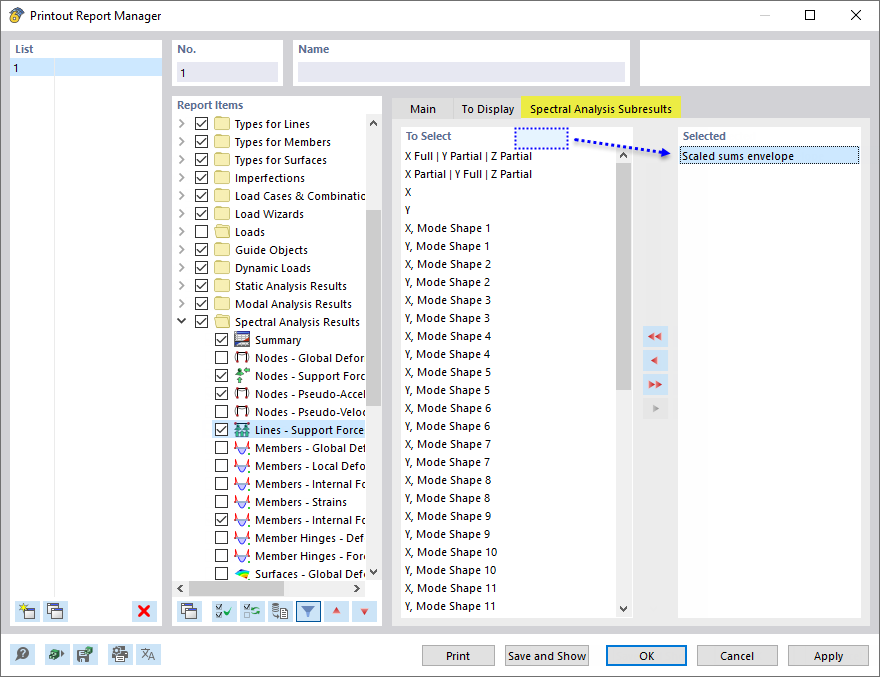Expand the Static Analysis Results folder
This screenshot has height=677, width=880.
181,285
